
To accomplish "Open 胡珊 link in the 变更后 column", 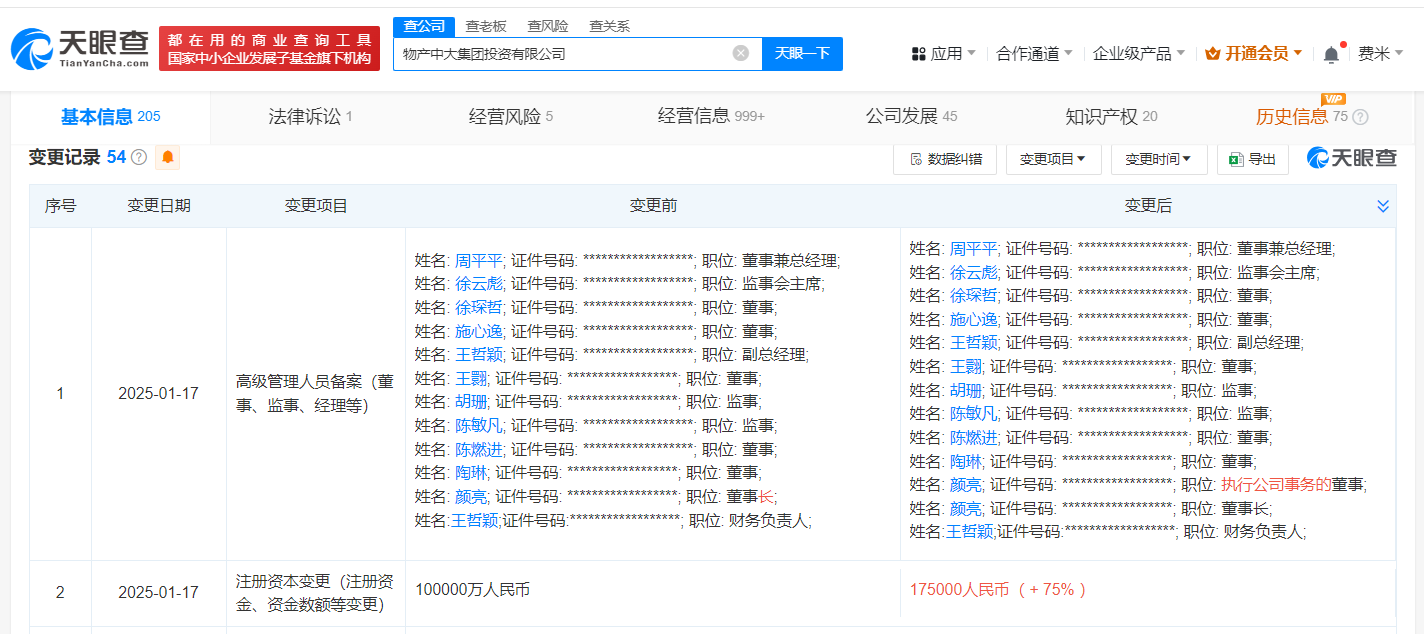I will [966, 390].
